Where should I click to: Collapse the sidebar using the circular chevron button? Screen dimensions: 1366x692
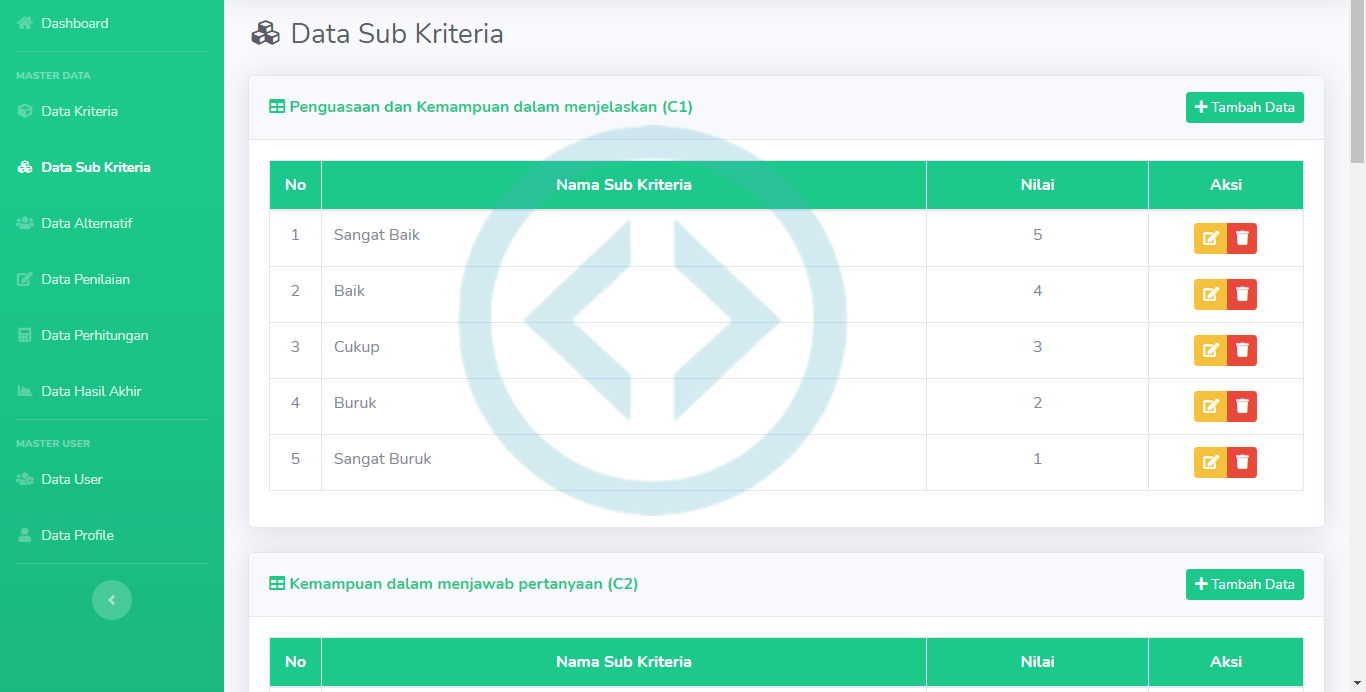111,600
